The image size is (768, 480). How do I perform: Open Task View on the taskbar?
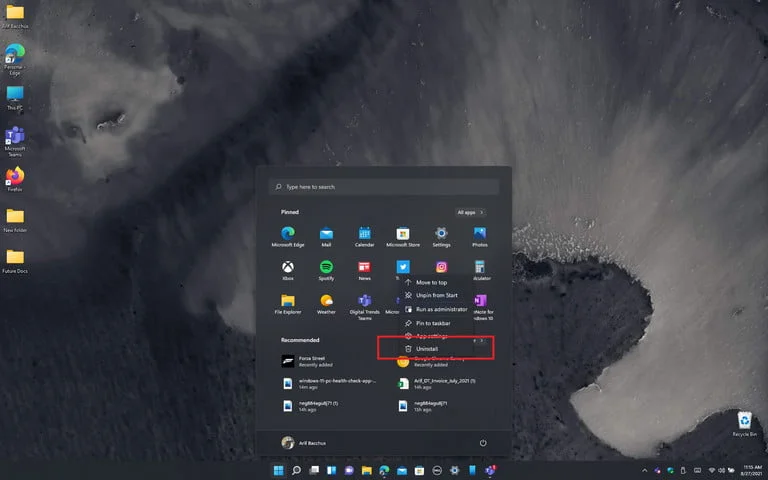[x=314, y=471]
